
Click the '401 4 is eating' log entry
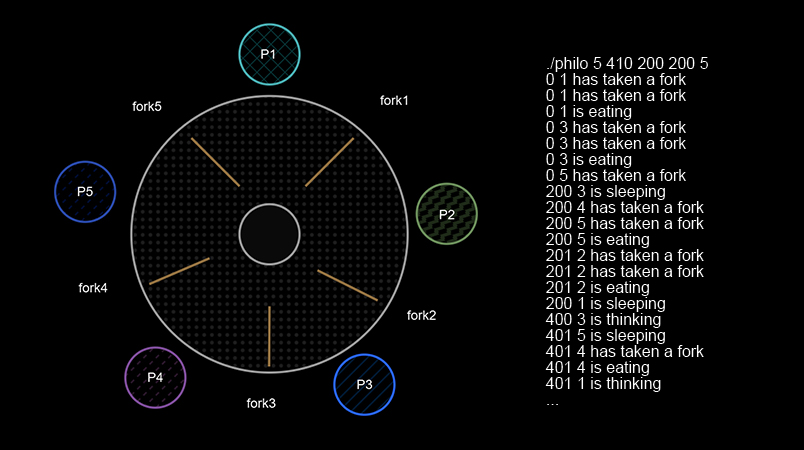pyautogui.click(x=598, y=367)
